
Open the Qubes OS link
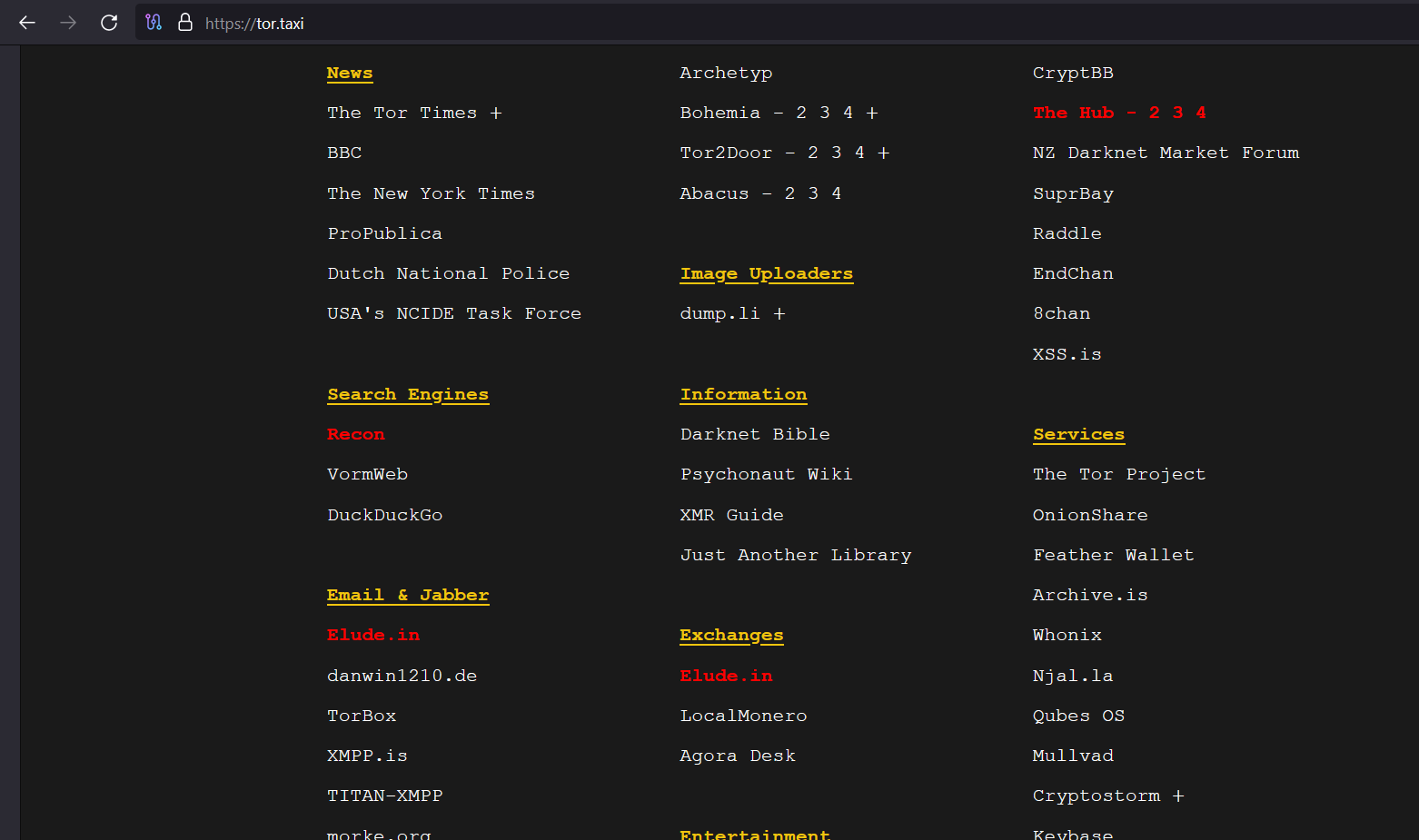click(x=1078, y=716)
